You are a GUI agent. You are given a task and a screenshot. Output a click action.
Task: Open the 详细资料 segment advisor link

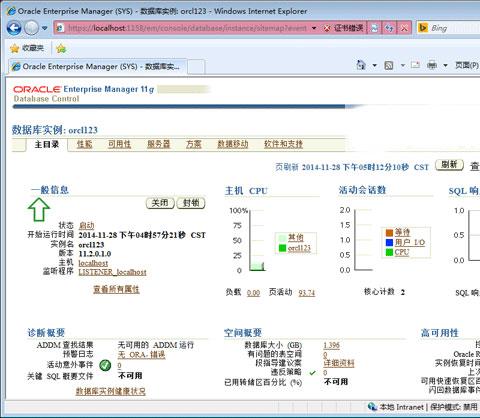(339, 363)
